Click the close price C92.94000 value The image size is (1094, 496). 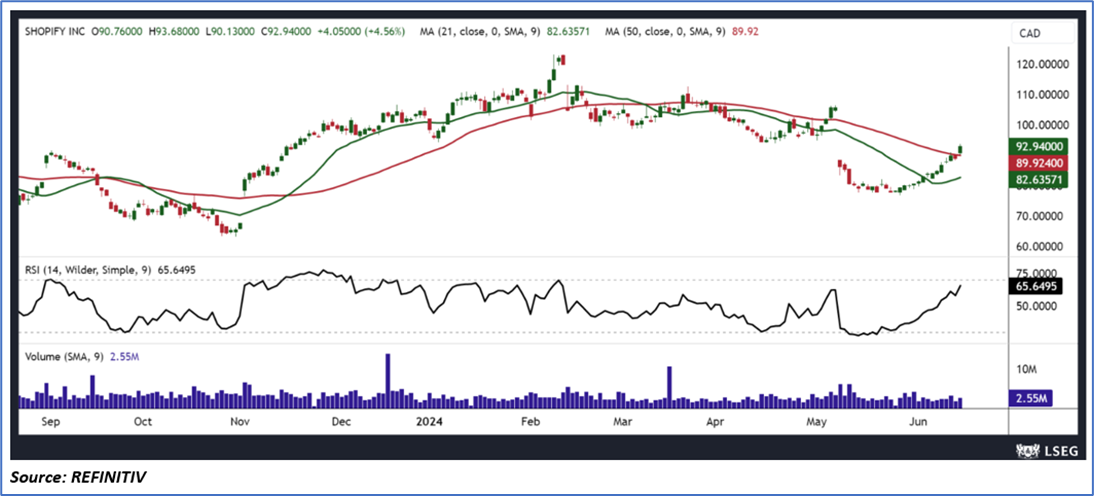(288, 32)
